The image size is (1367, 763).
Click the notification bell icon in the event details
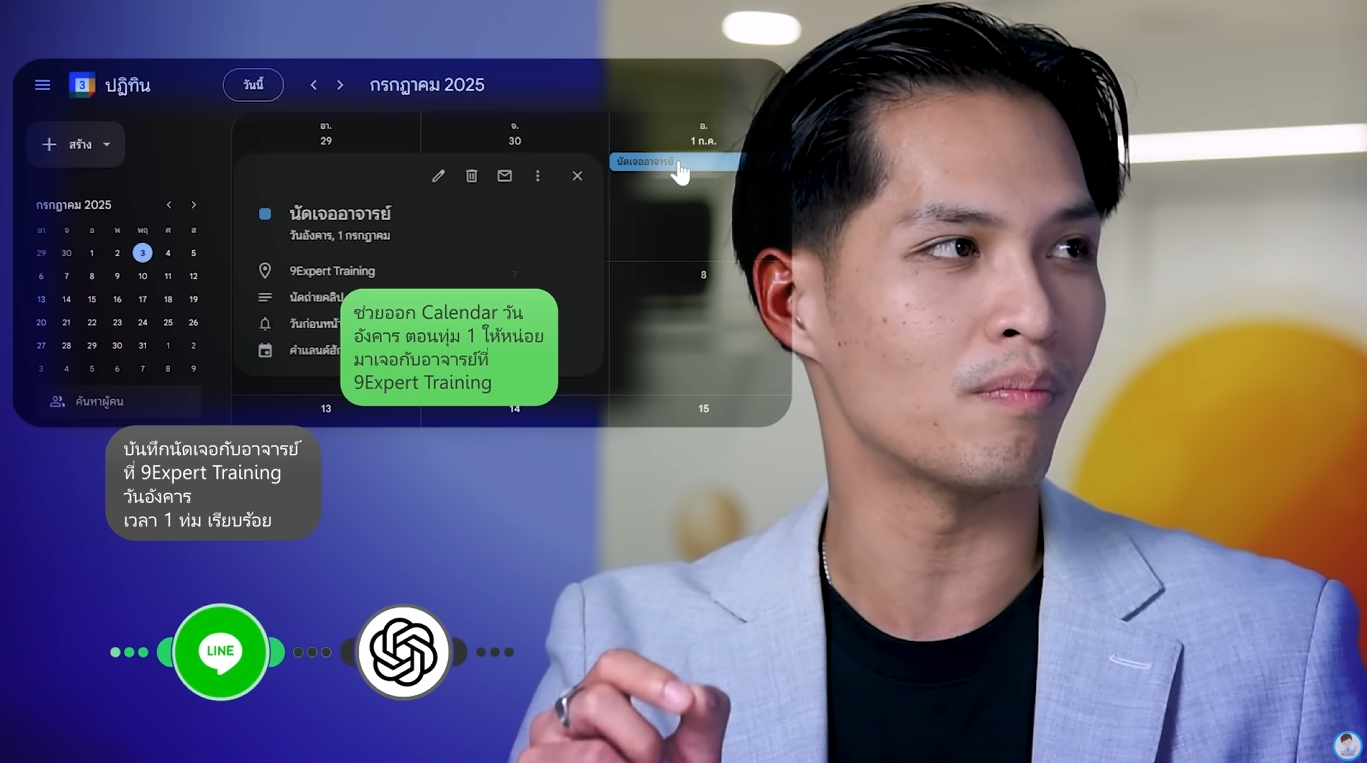coord(263,322)
